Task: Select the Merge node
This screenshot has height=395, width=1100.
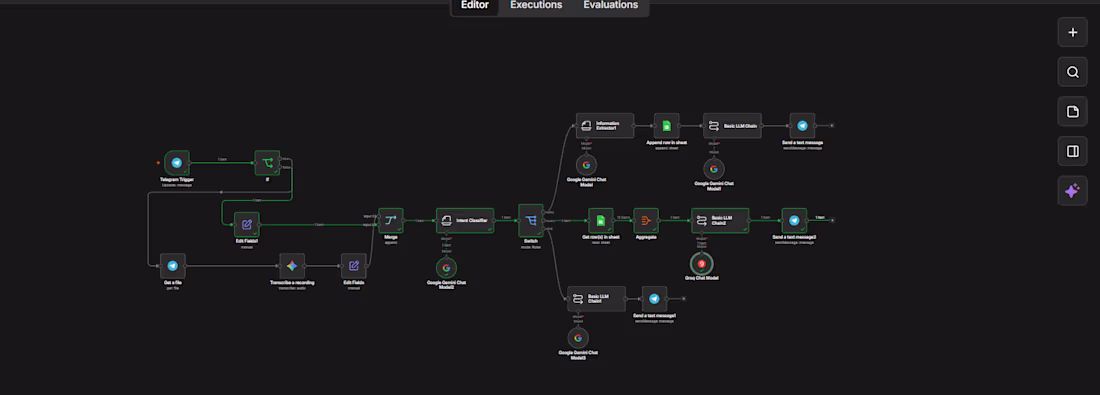Action: 391,220
